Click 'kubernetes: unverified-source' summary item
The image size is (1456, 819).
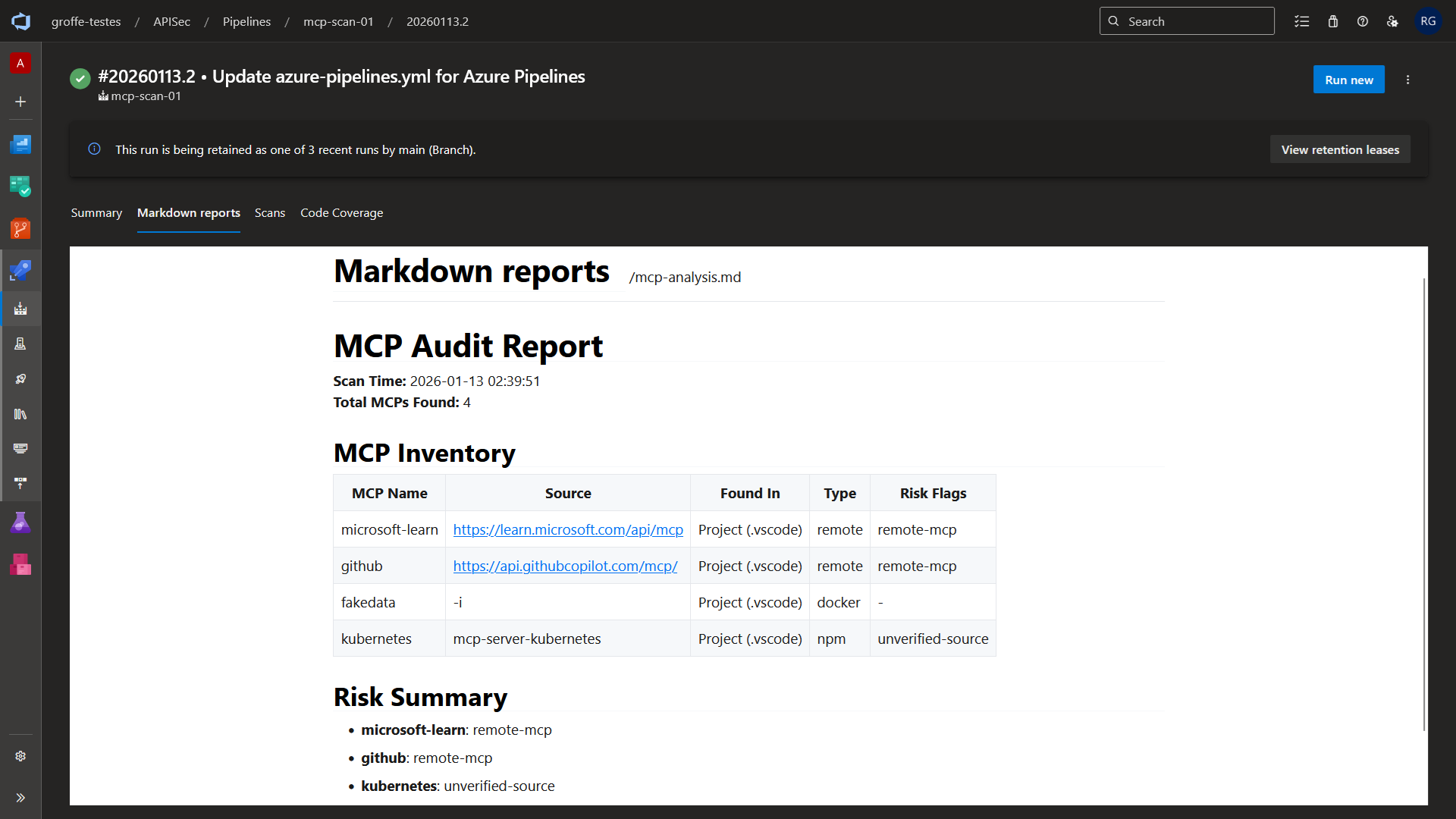[x=458, y=786]
